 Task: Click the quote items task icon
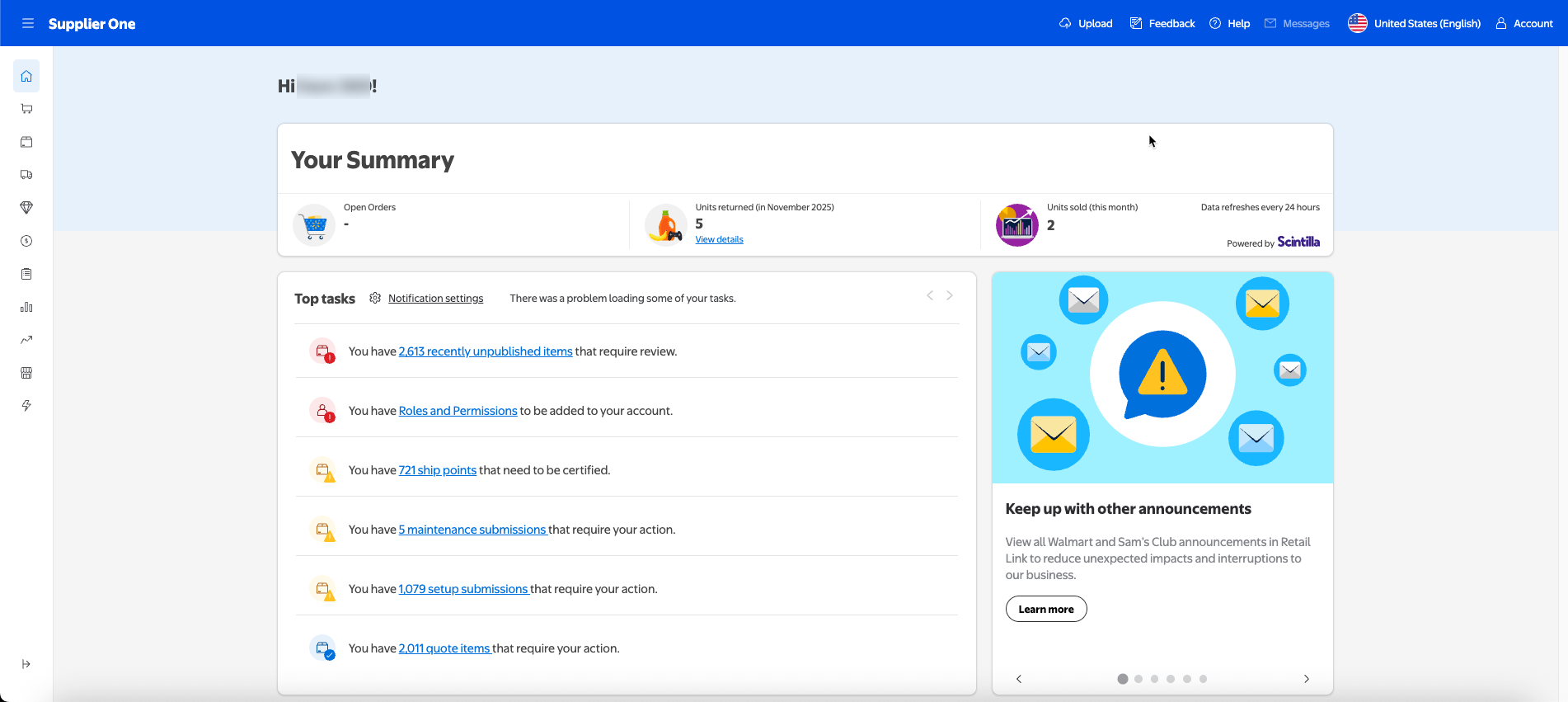(x=323, y=648)
